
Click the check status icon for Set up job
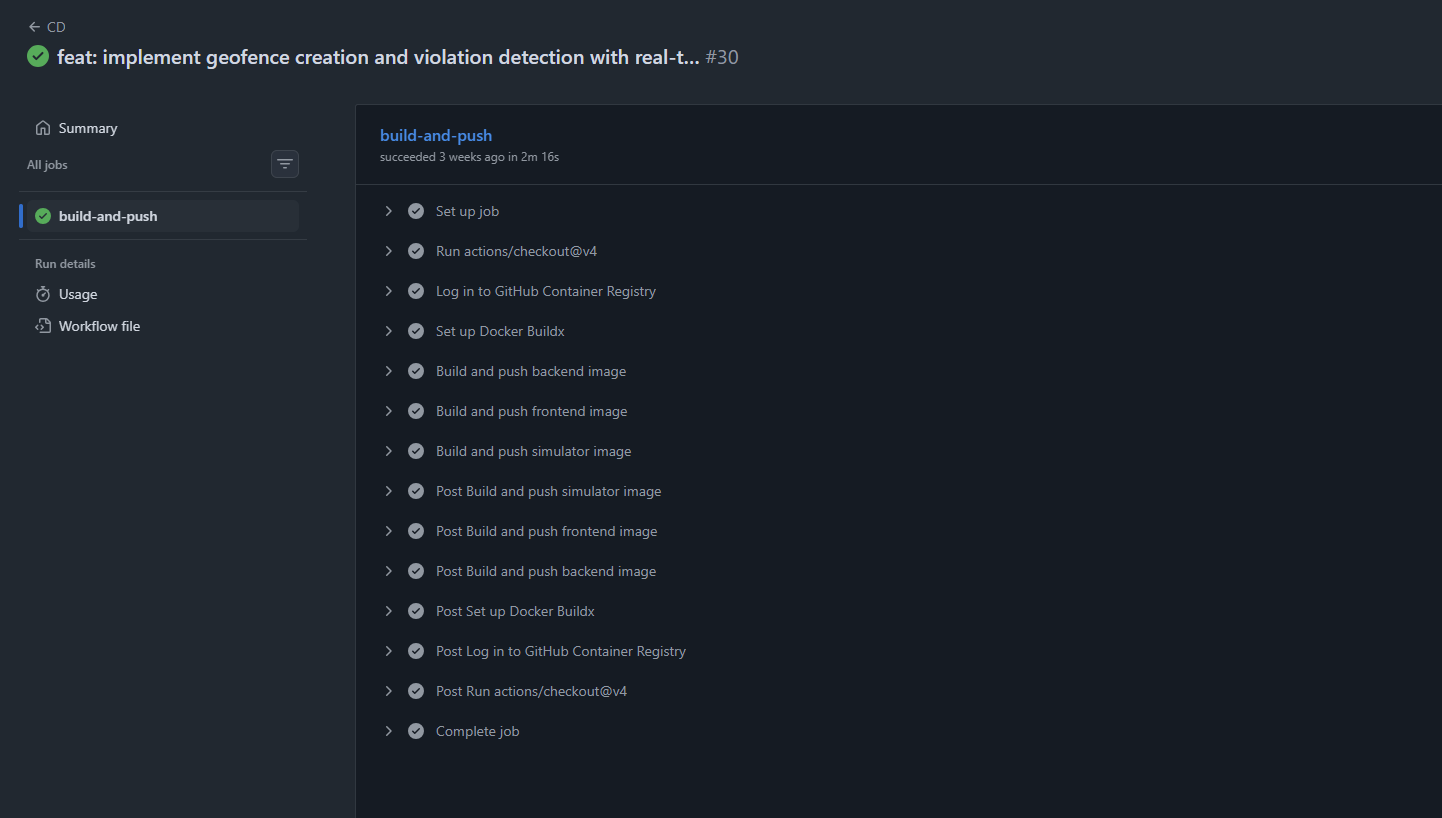[x=416, y=211]
